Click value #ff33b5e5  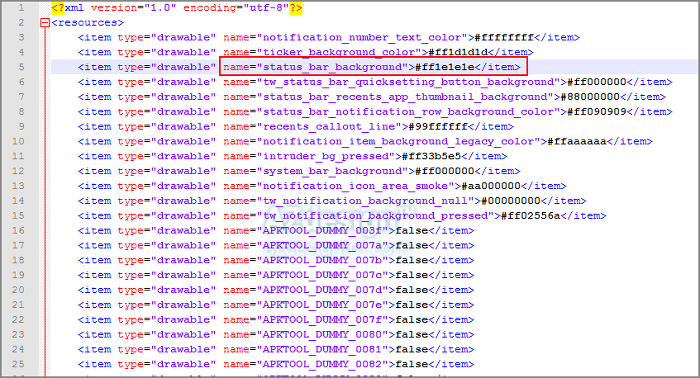coord(431,156)
